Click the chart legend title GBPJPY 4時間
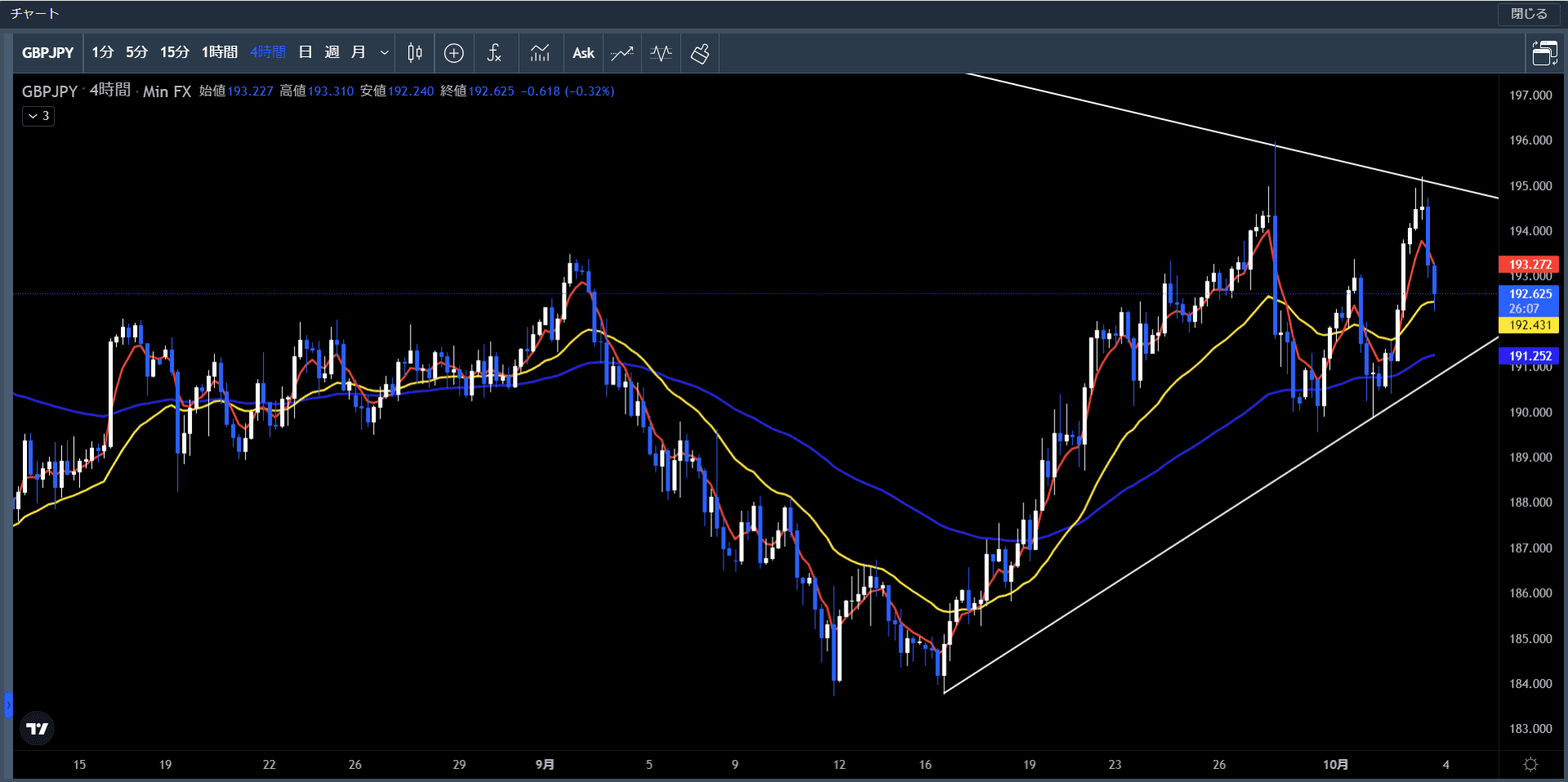1568x782 pixels. click(x=76, y=91)
